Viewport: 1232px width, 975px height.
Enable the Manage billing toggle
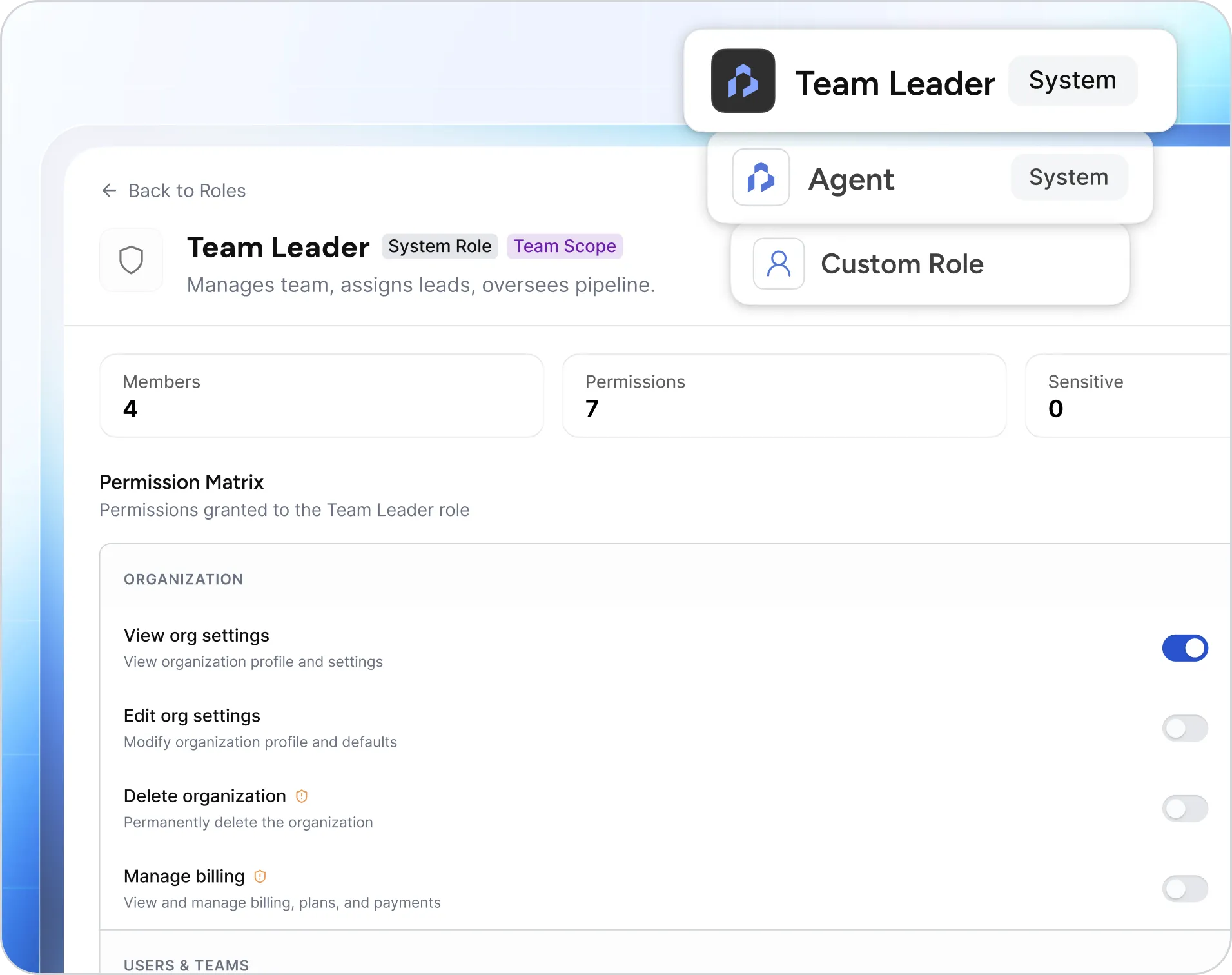click(x=1185, y=889)
